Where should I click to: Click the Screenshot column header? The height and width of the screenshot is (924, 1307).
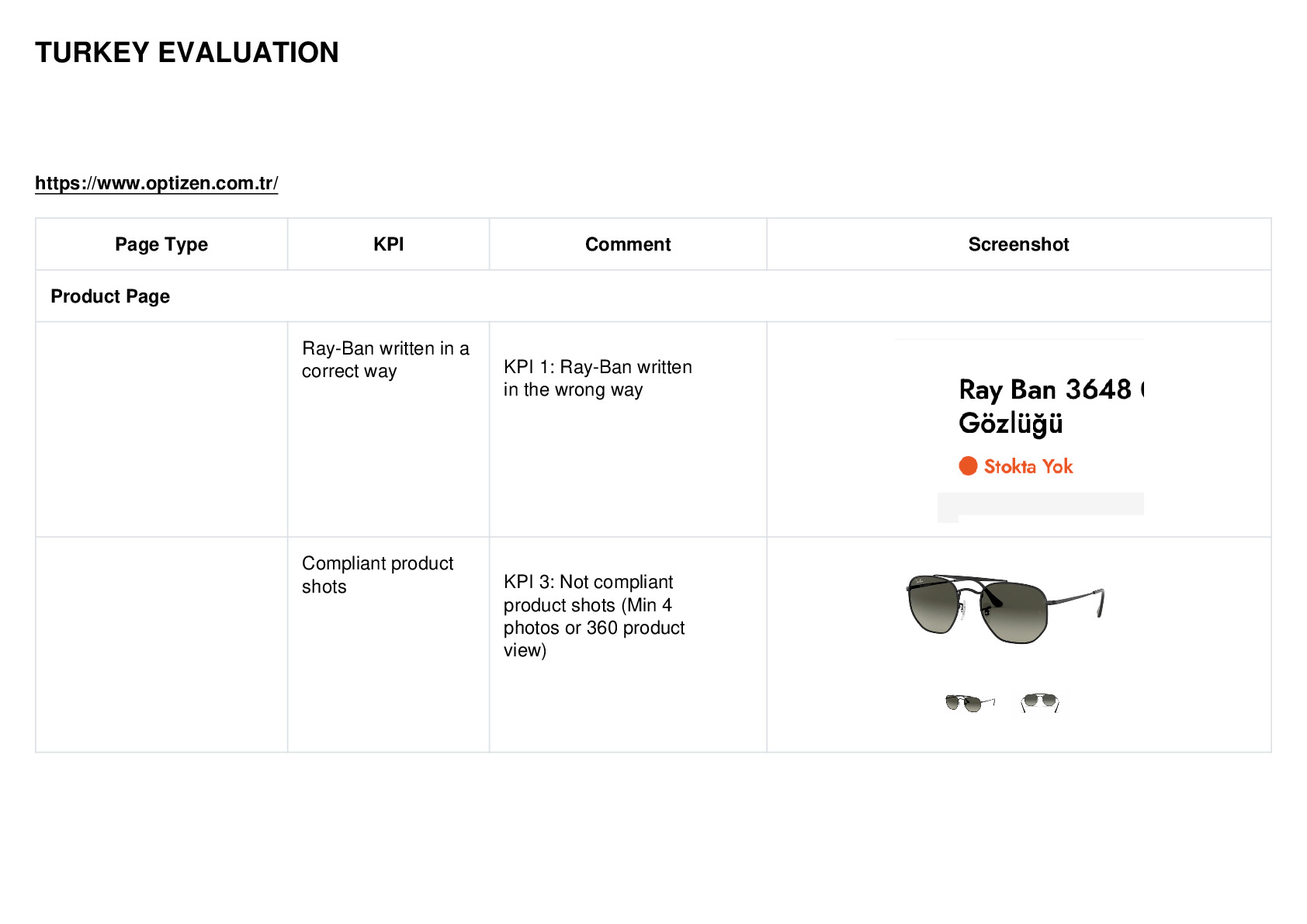tap(1018, 244)
